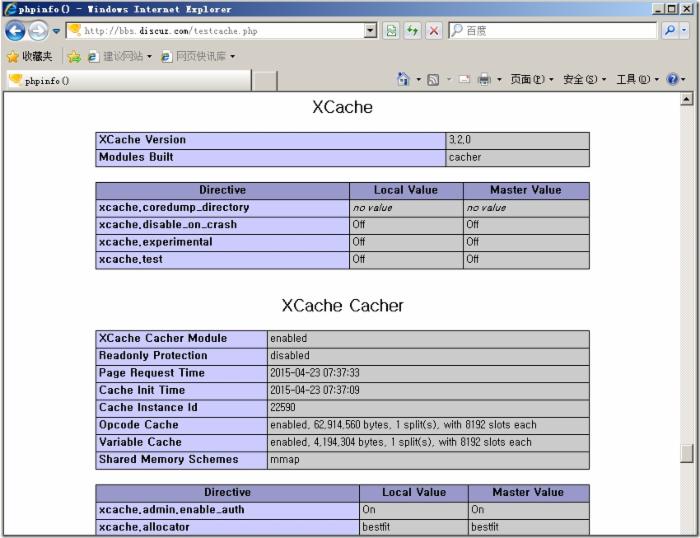This screenshot has height=538, width=700.
Task: Select the xcache.disable_on_crash directive cell
Action: point(222,225)
